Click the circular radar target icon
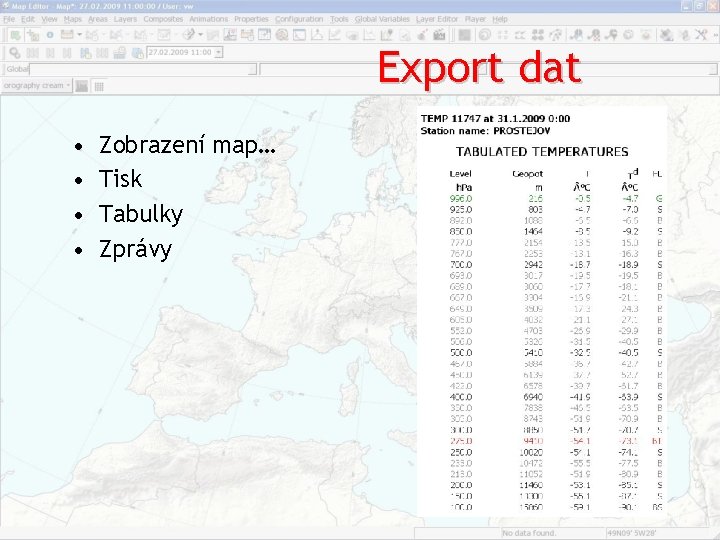 [x=282, y=35]
